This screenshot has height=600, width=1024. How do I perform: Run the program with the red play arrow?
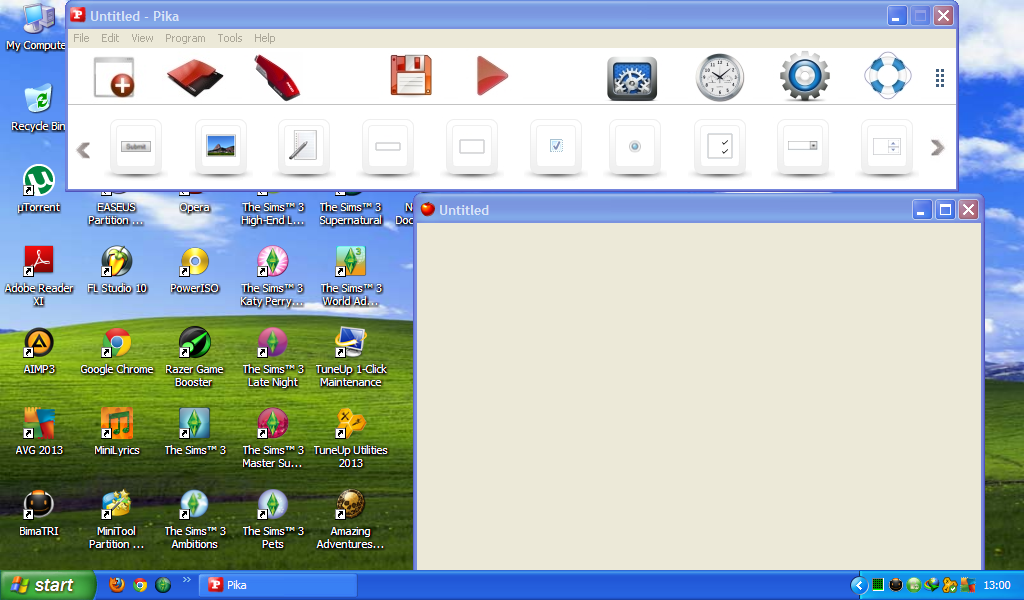coord(492,76)
